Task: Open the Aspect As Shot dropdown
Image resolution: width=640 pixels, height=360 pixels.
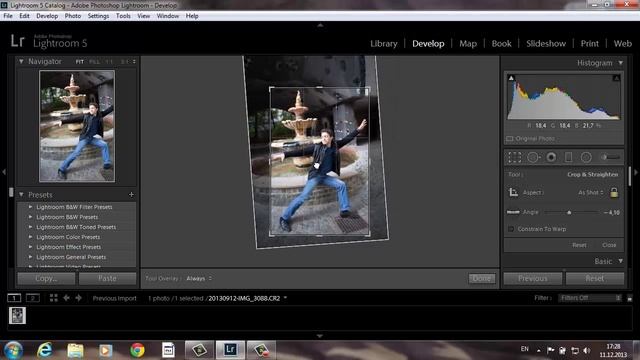Action: click(x=591, y=192)
